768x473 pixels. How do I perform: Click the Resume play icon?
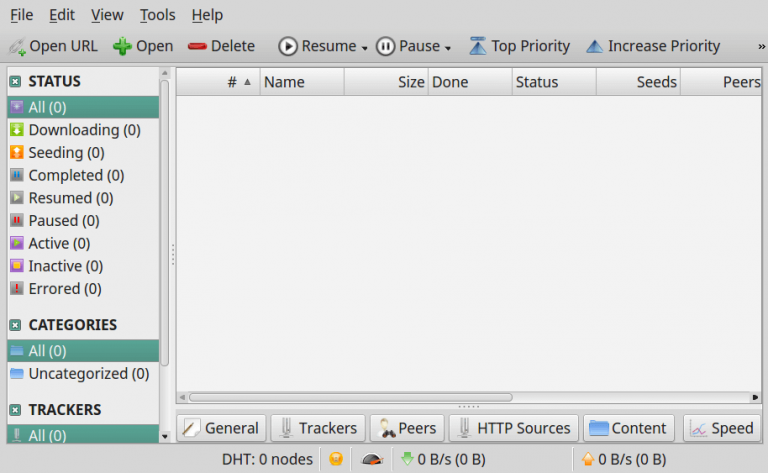tap(288, 47)
